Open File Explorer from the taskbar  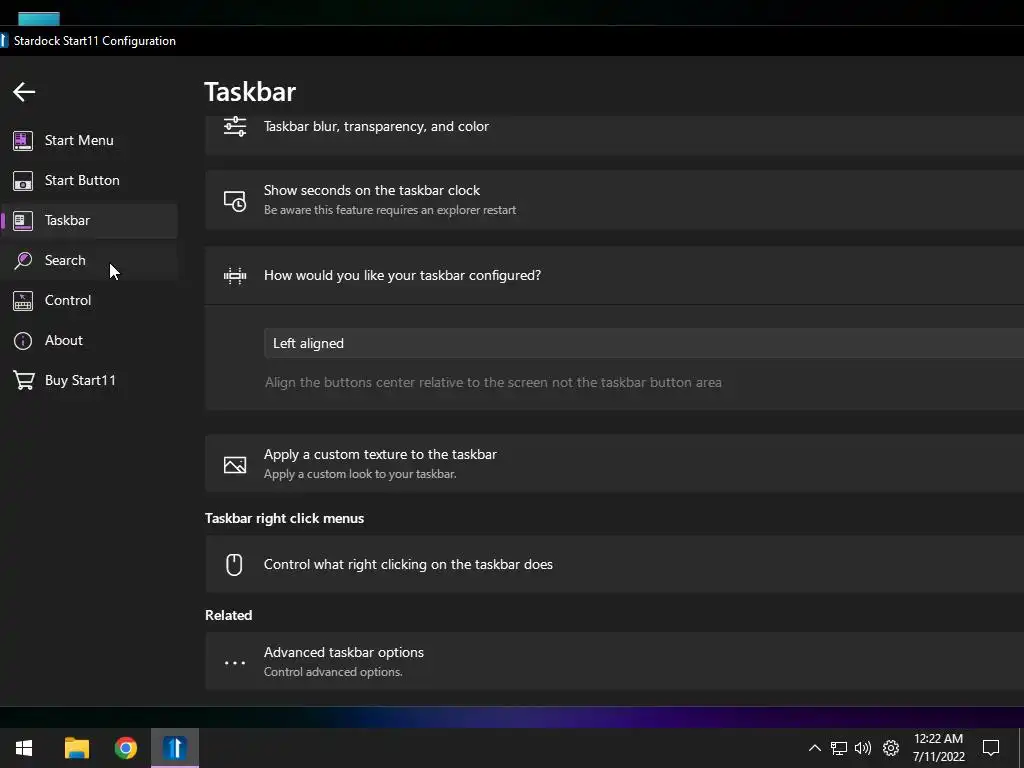coord(76,748)
